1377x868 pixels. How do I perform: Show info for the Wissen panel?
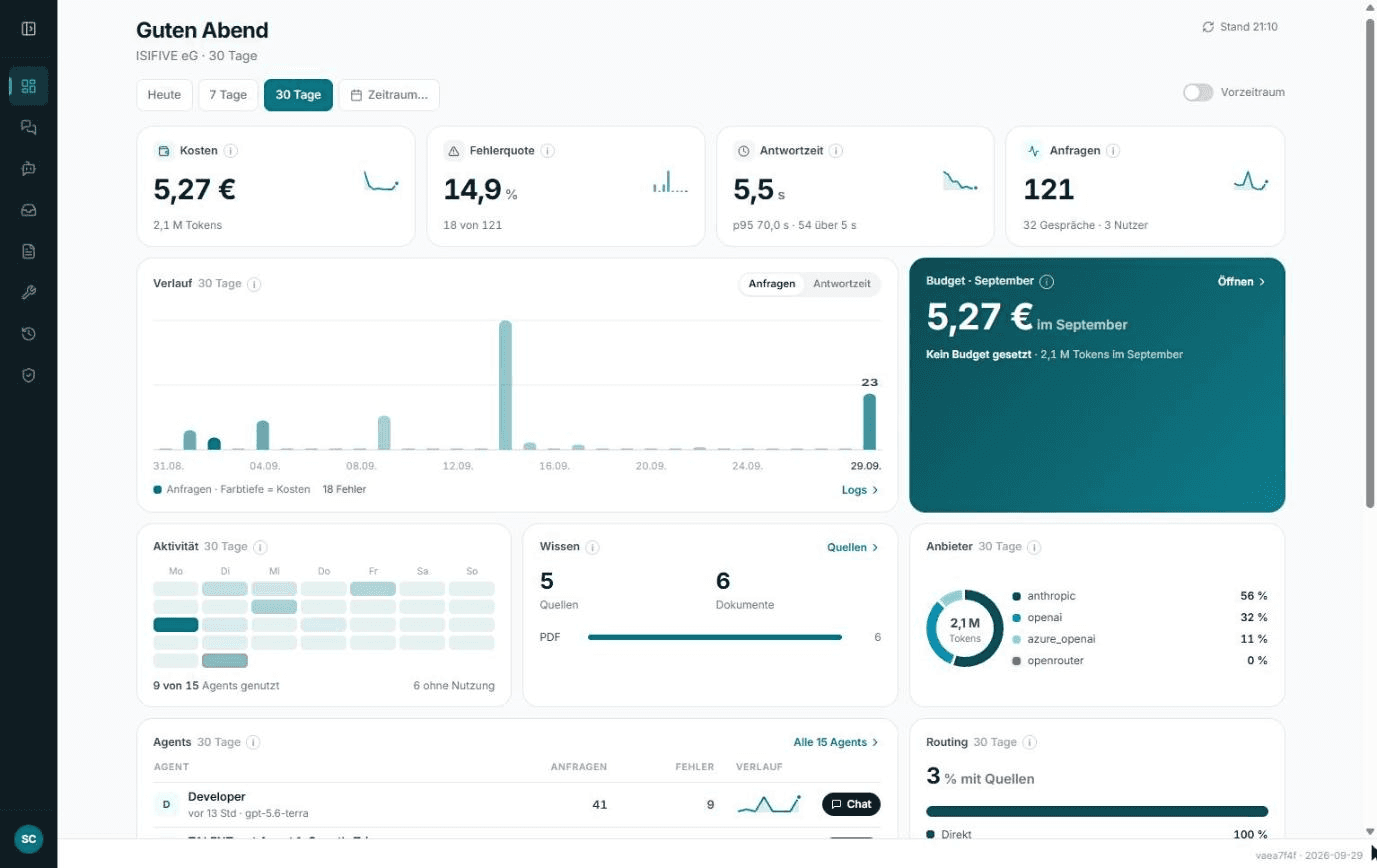coord(593,547)
